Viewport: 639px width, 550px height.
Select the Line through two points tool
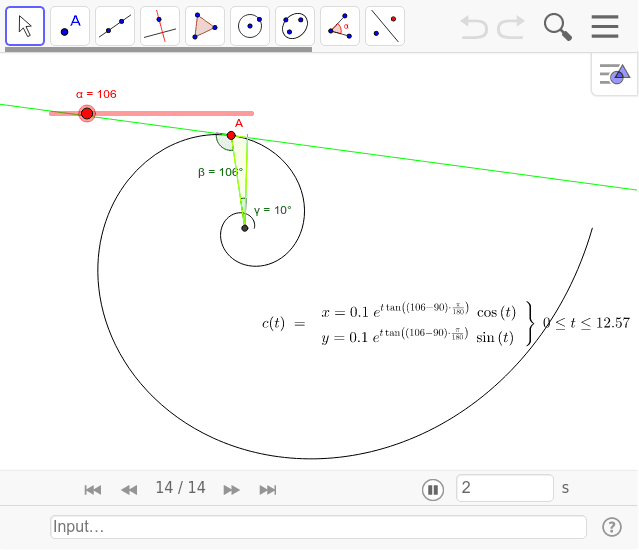click(x=115, y=26)
